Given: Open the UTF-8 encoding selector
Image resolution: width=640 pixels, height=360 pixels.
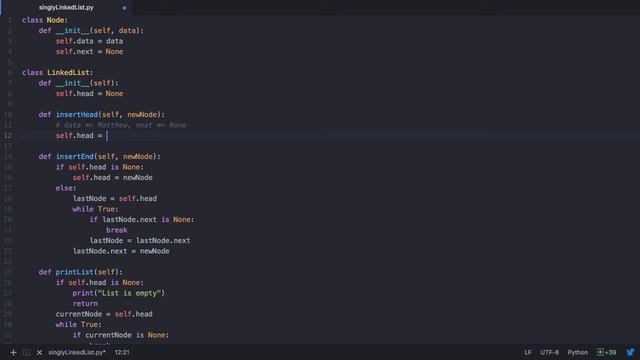Looking at the screenshot, I should [x=549, y=352].
